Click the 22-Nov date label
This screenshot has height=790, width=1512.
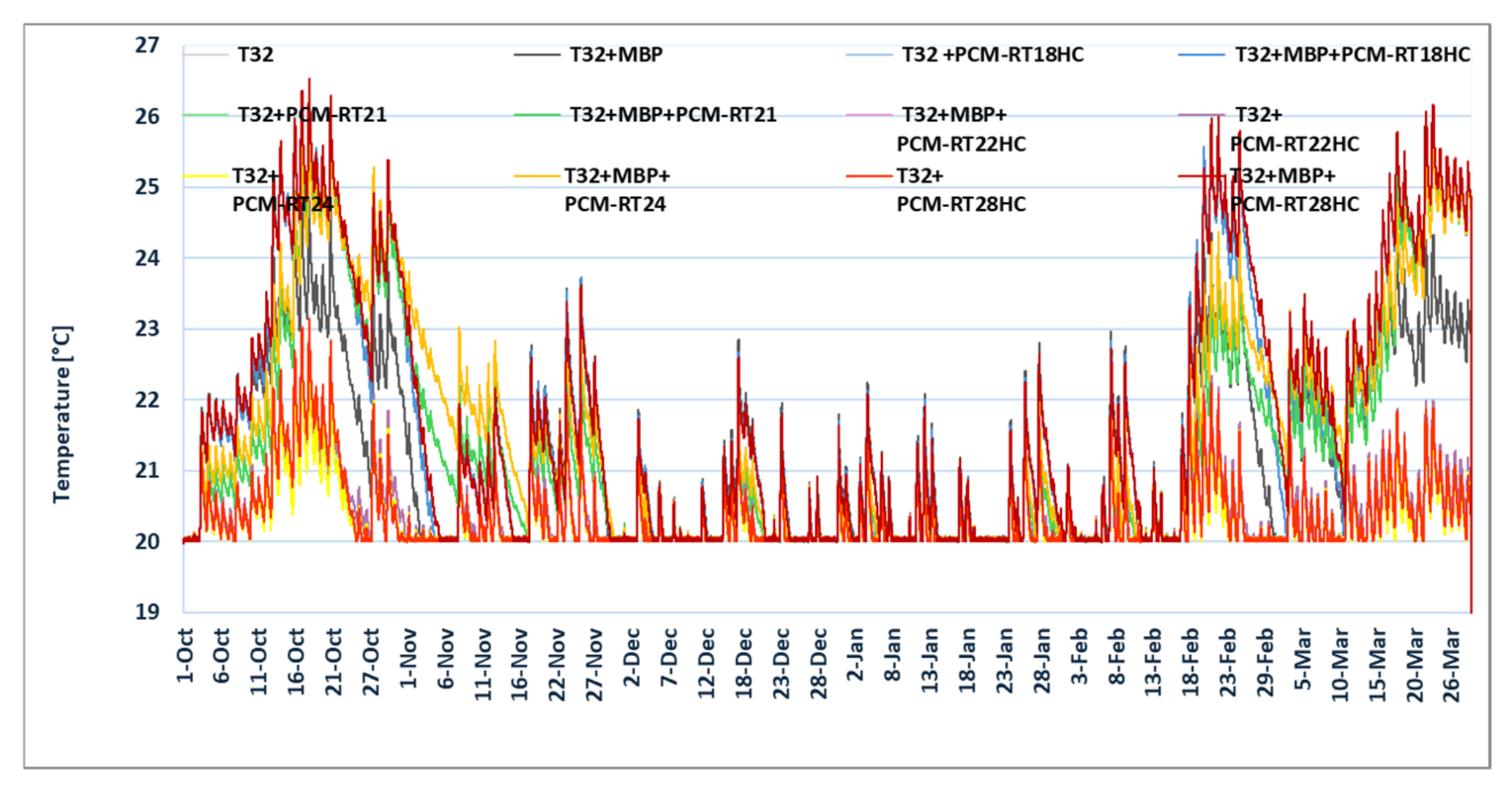[557, 664]
